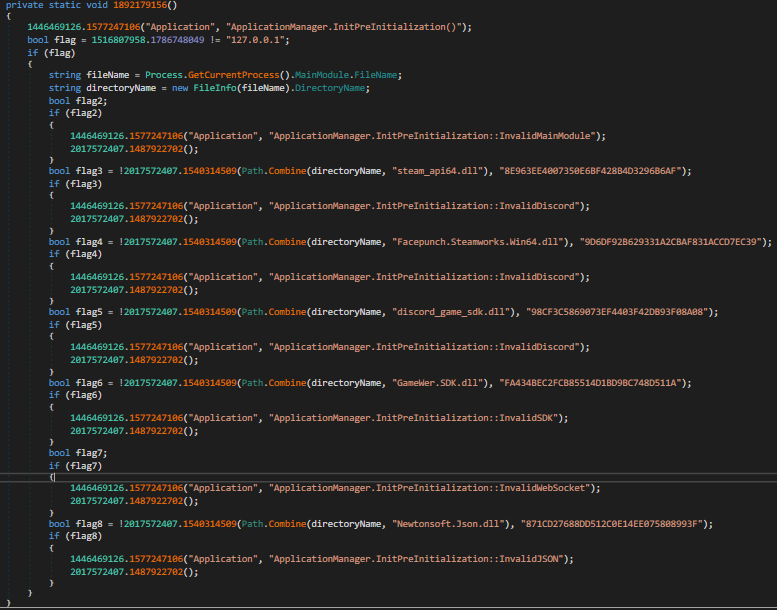Click the "bool flag7;" declaration
Screen dimensions: 777x610
tap(78, 453)
